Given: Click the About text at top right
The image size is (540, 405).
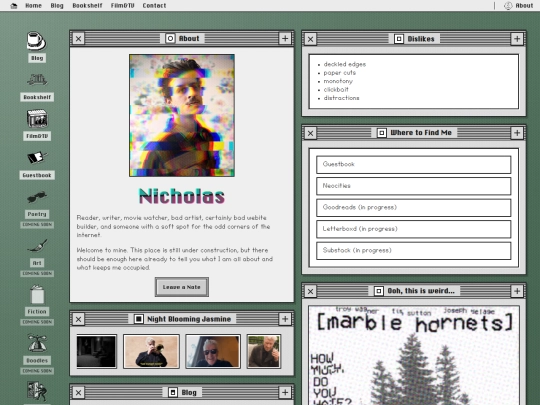Looking at the screenshot, I should [x=524, y=6].
